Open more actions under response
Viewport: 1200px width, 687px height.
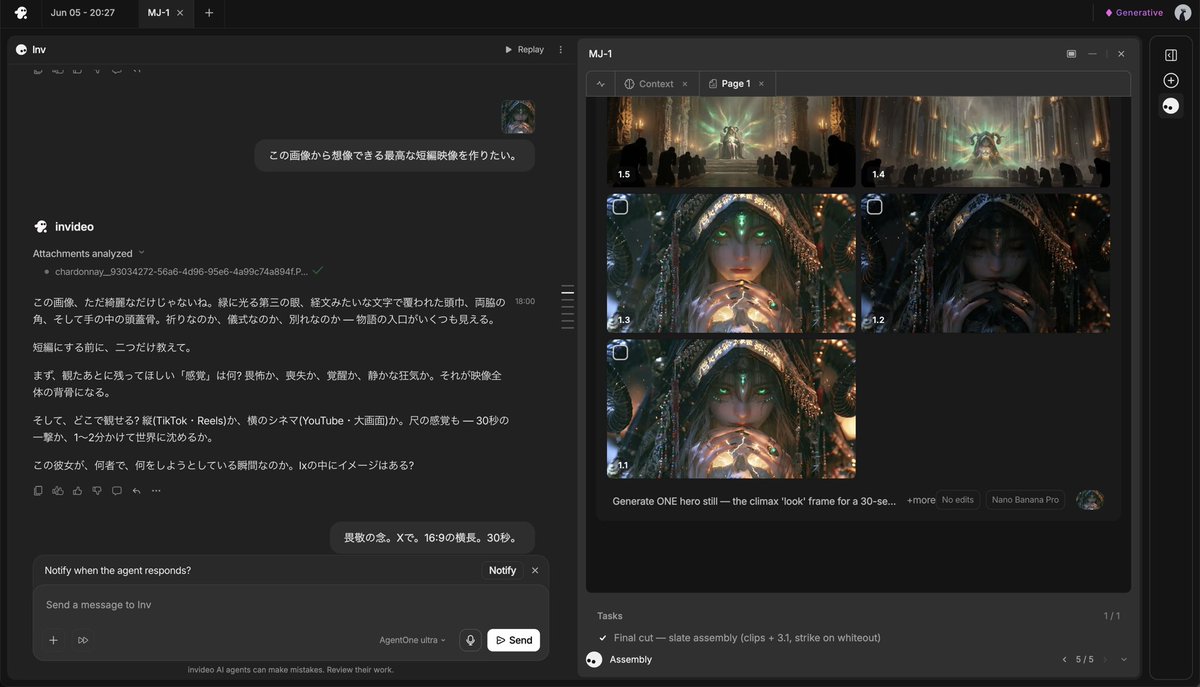coord(156,491)
